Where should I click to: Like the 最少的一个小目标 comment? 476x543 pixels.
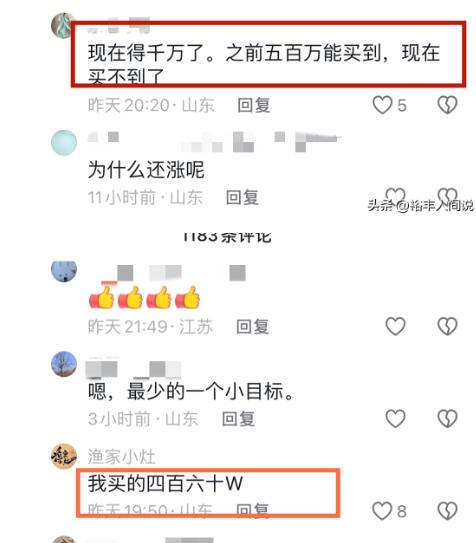click(395, 418)
